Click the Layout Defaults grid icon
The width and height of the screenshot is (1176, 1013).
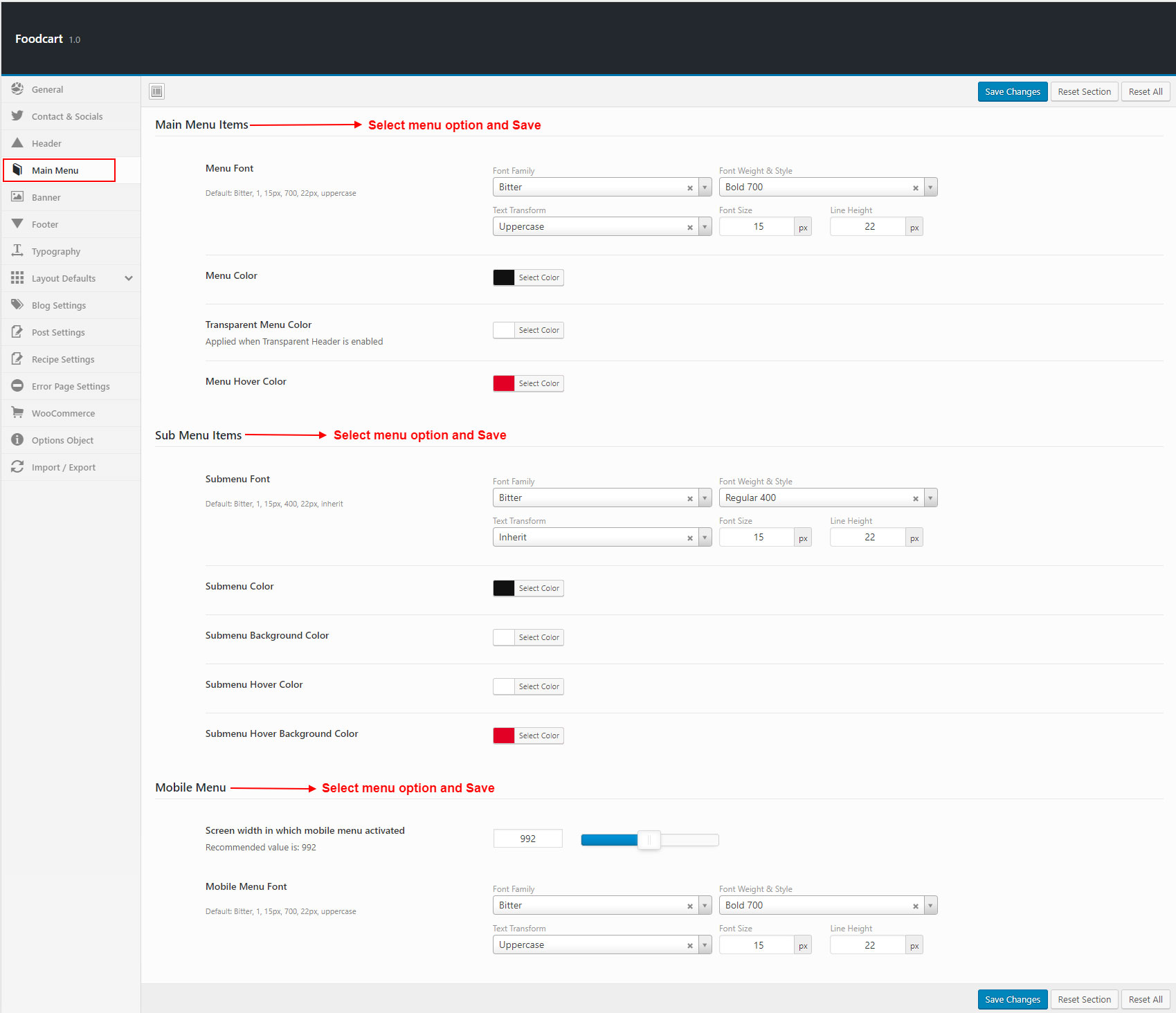coord(17,278)
